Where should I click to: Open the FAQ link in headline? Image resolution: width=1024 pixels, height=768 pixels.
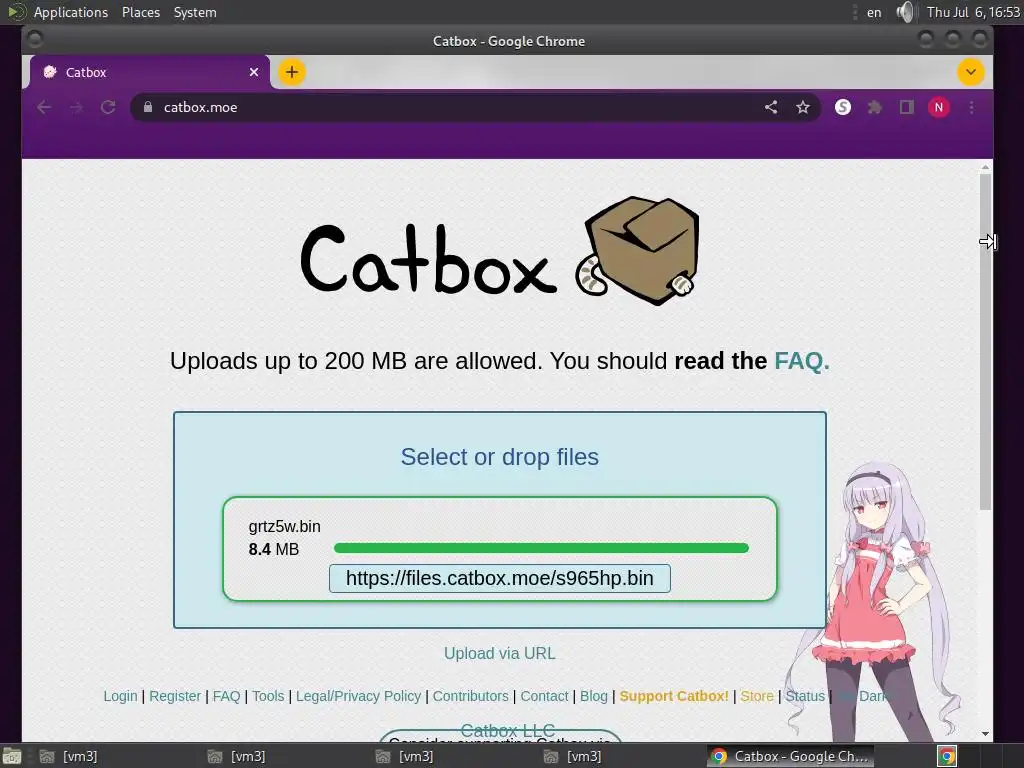801,360
